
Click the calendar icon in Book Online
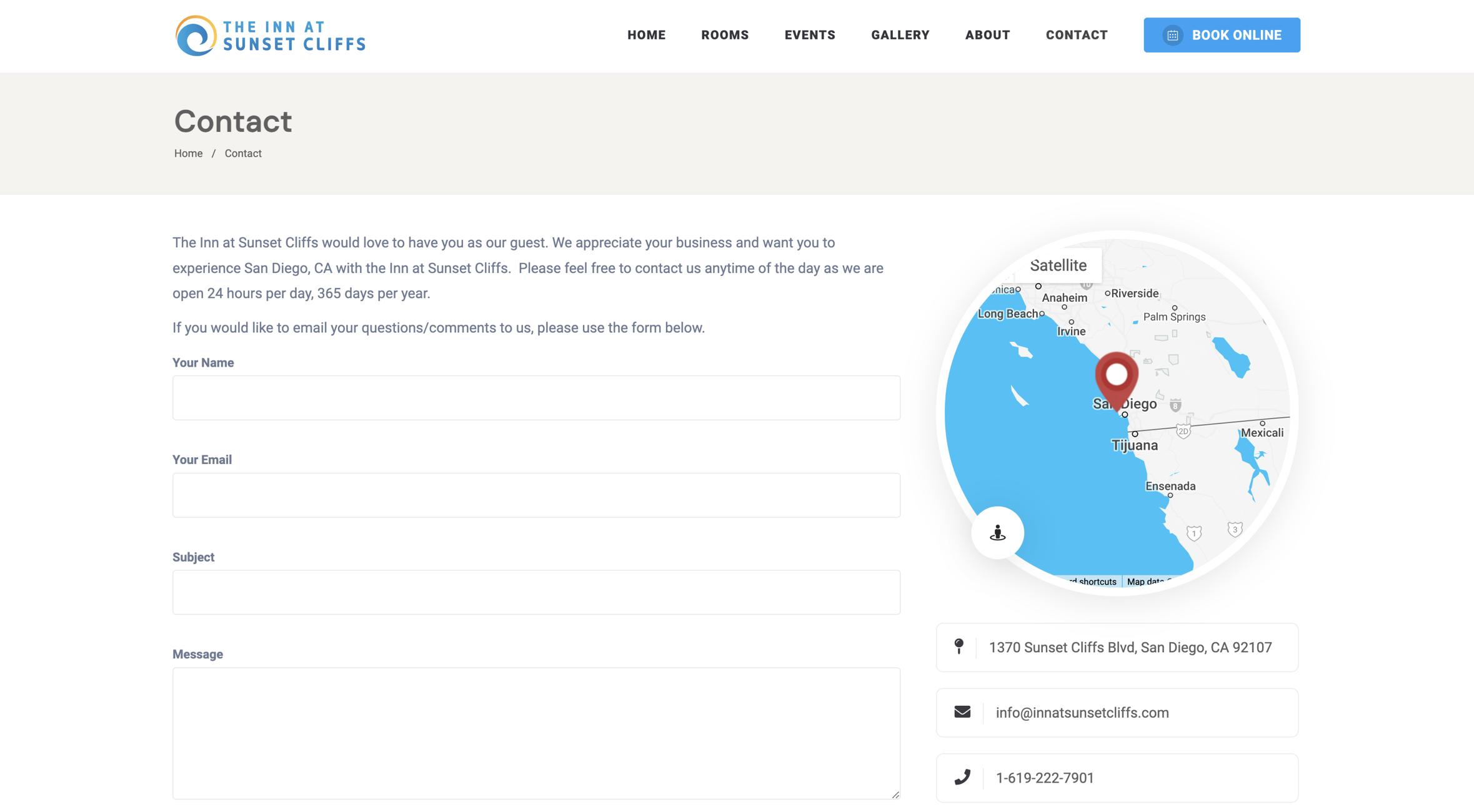1172,36
